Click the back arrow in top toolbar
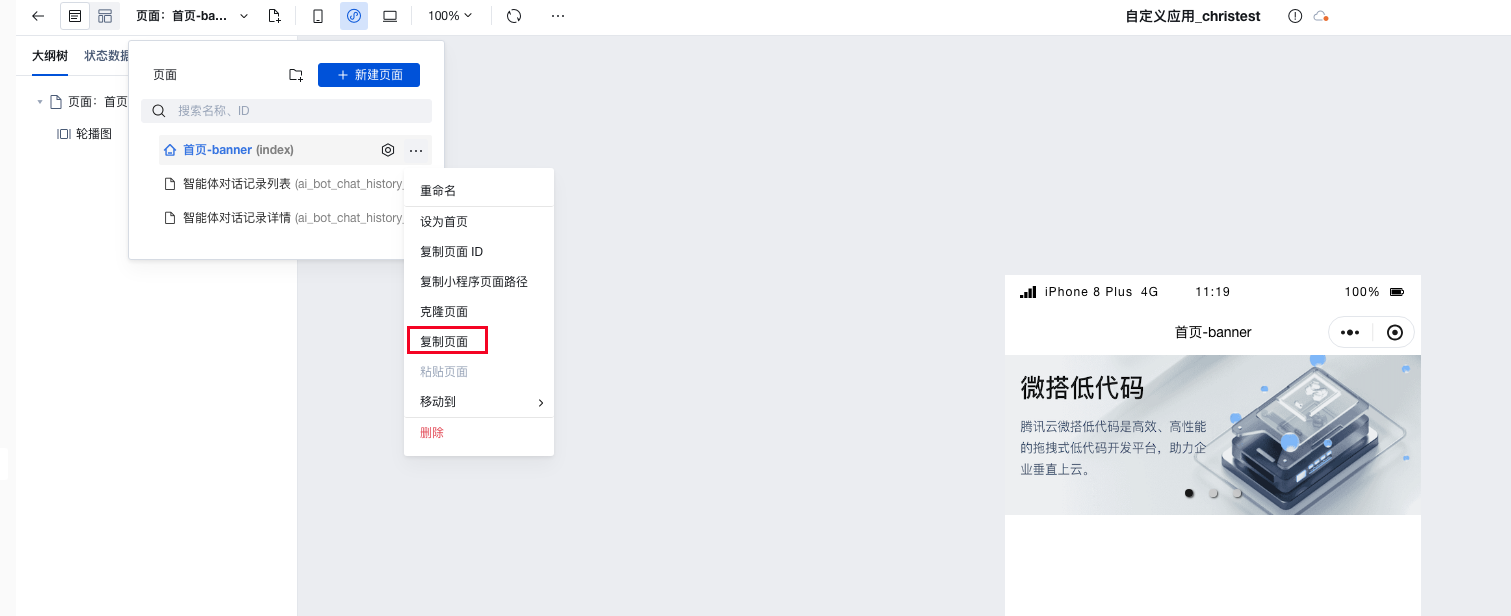 point(38,16)
